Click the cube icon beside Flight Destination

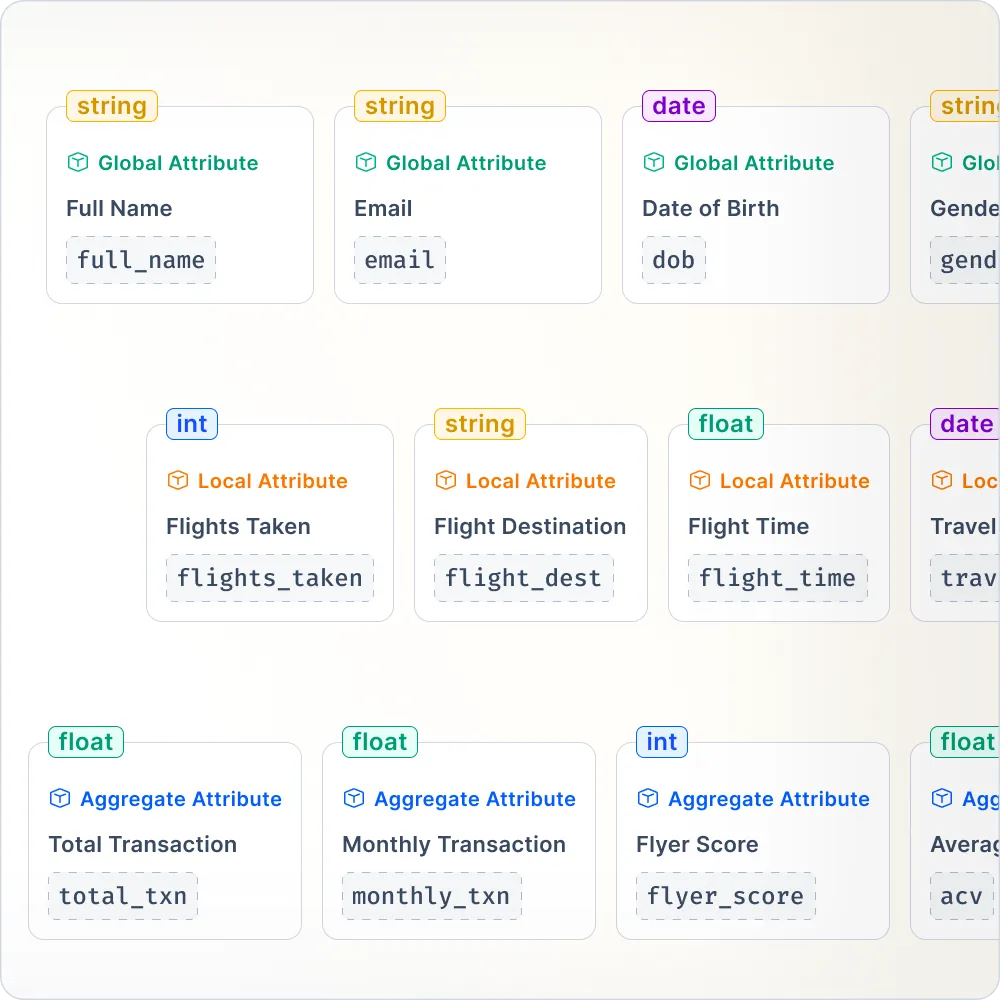tap(445, 481)
